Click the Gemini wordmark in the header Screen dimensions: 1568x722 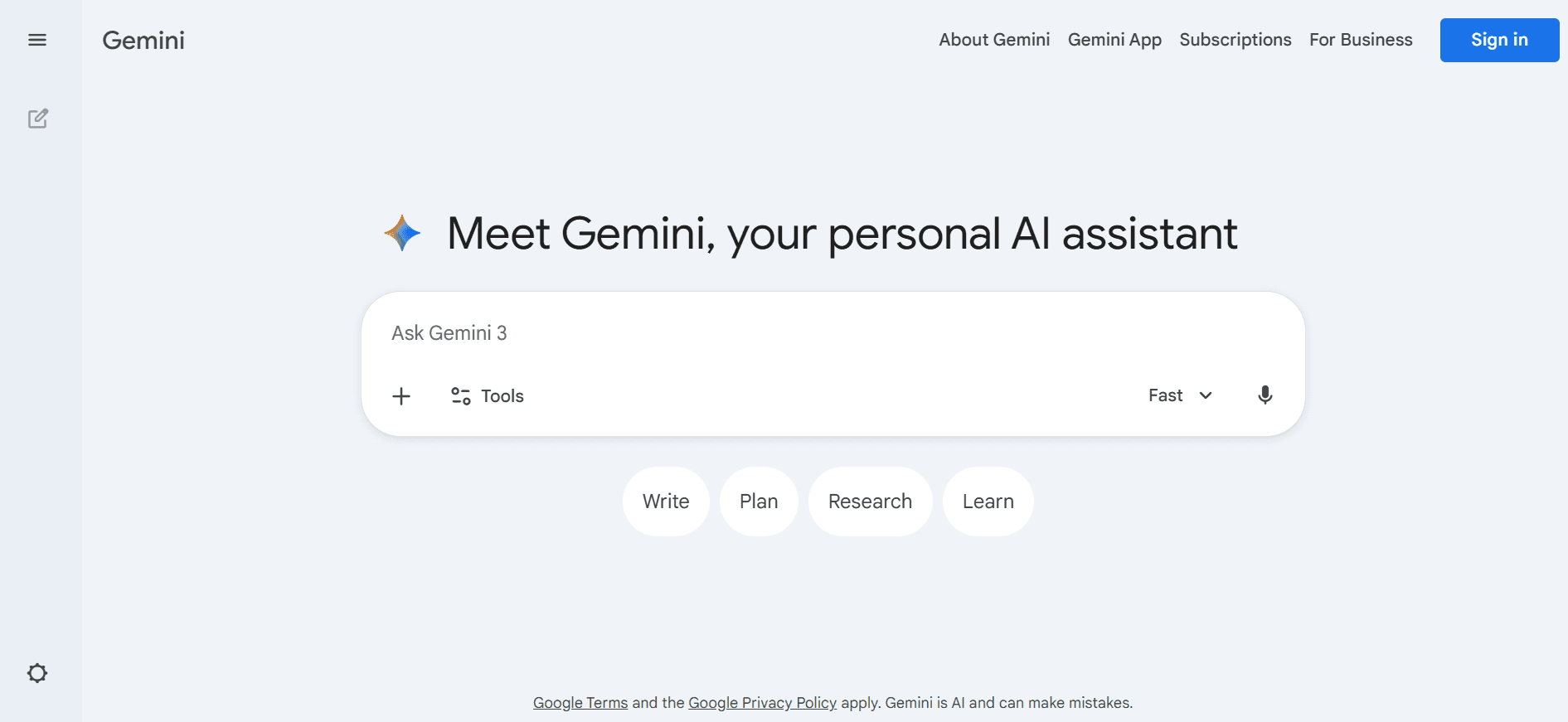pos(143,40)
